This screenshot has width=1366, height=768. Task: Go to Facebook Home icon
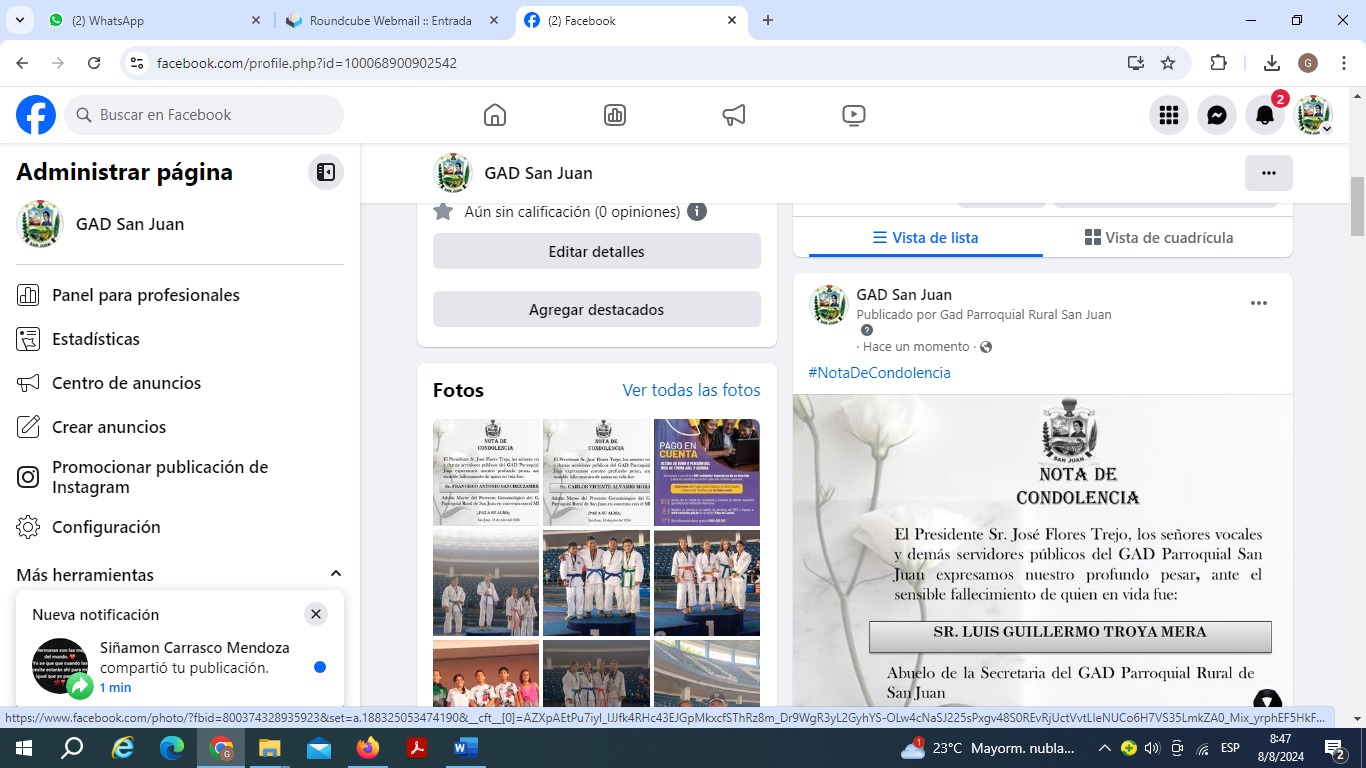(495, 115)
